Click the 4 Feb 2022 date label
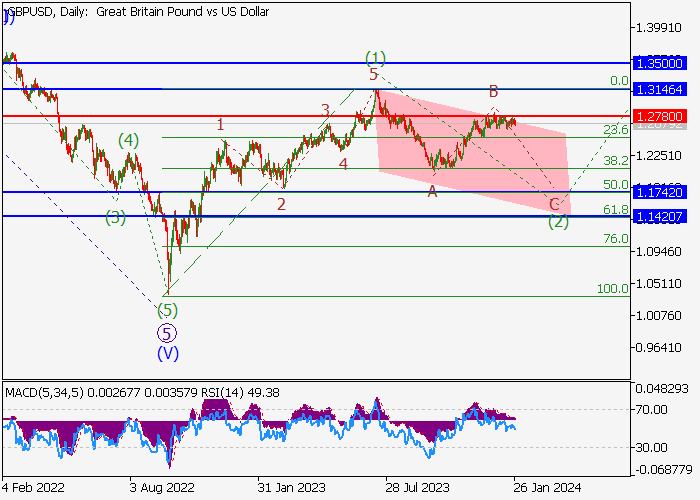The image size is (700, 500). pos(34,488)
